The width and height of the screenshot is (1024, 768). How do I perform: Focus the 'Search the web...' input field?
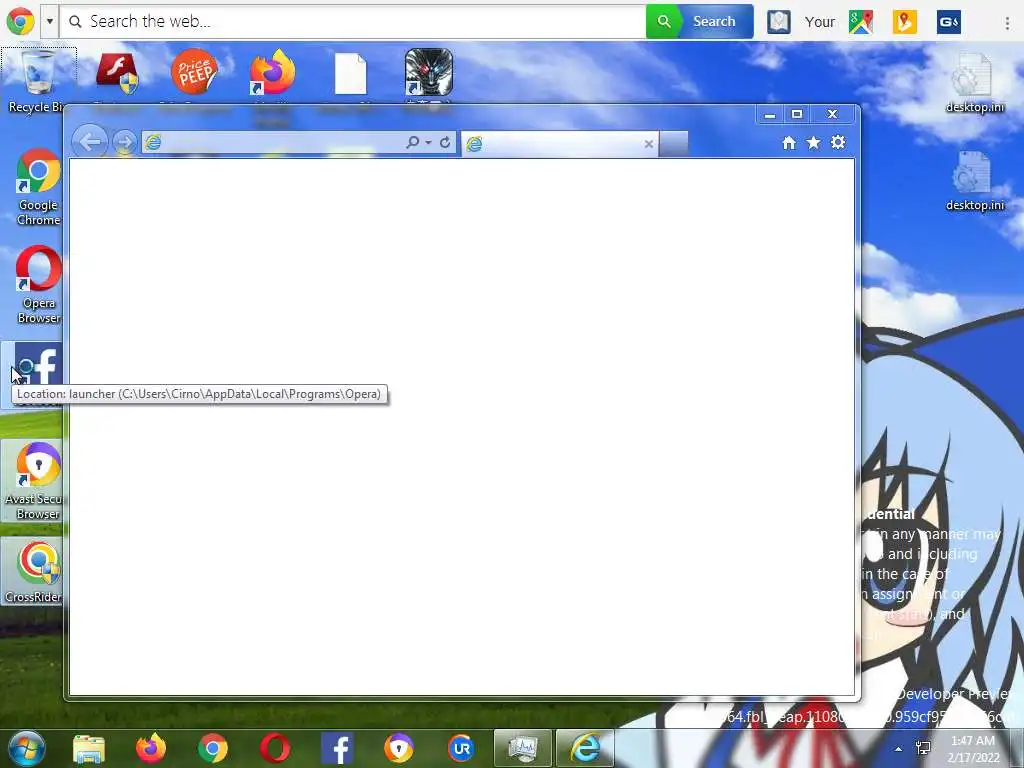353,22
